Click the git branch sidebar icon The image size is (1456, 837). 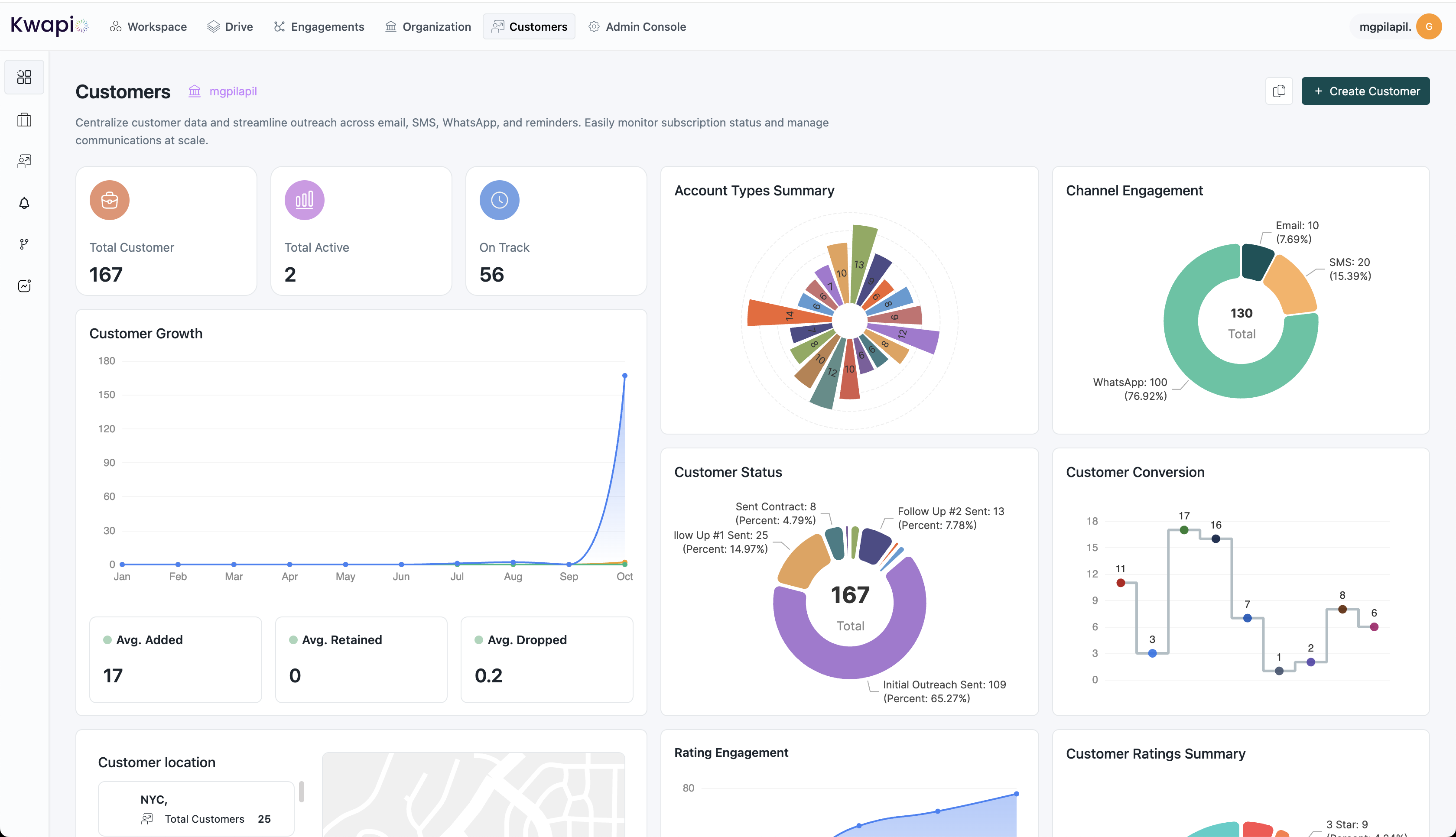tap(24, 244)
